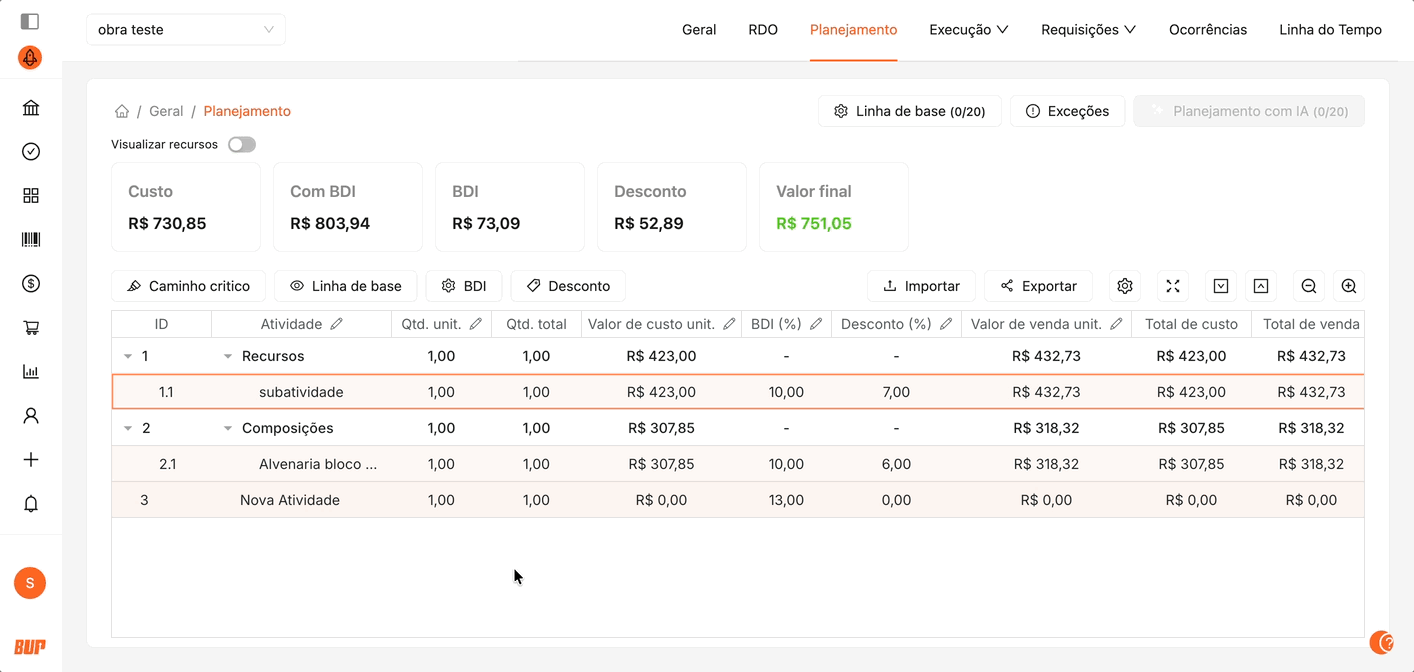
Task: Open the Linha do Tempo tab
Action: [x=1330, y=30]
